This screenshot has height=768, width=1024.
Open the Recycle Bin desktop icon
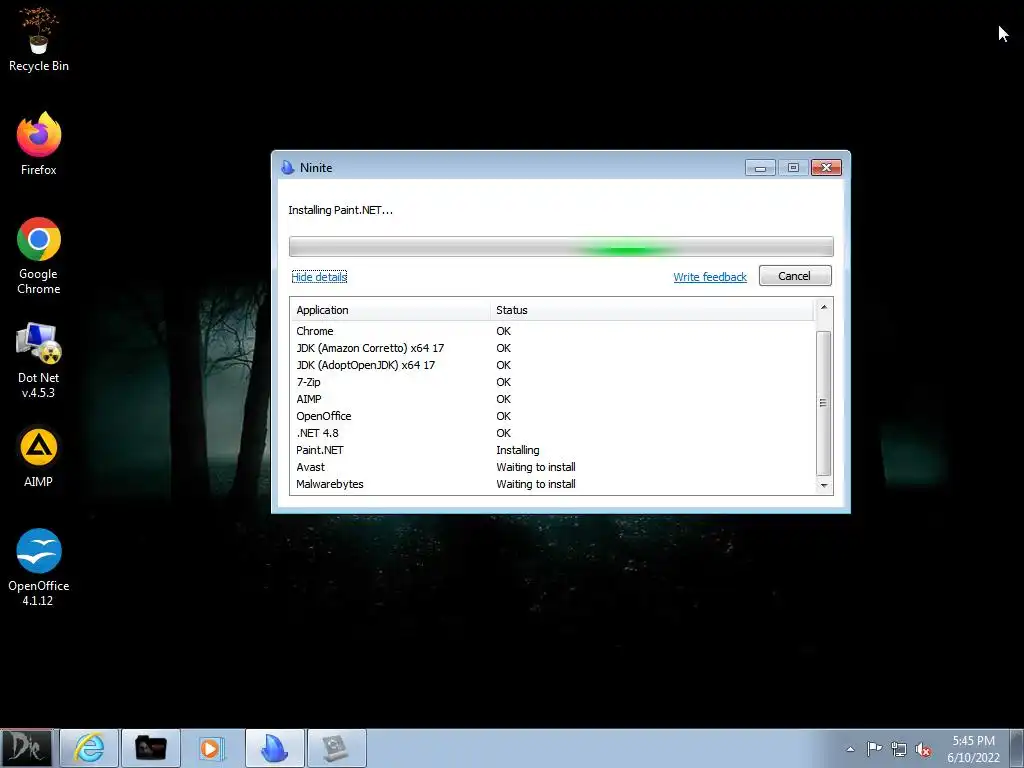pos(39,39)
